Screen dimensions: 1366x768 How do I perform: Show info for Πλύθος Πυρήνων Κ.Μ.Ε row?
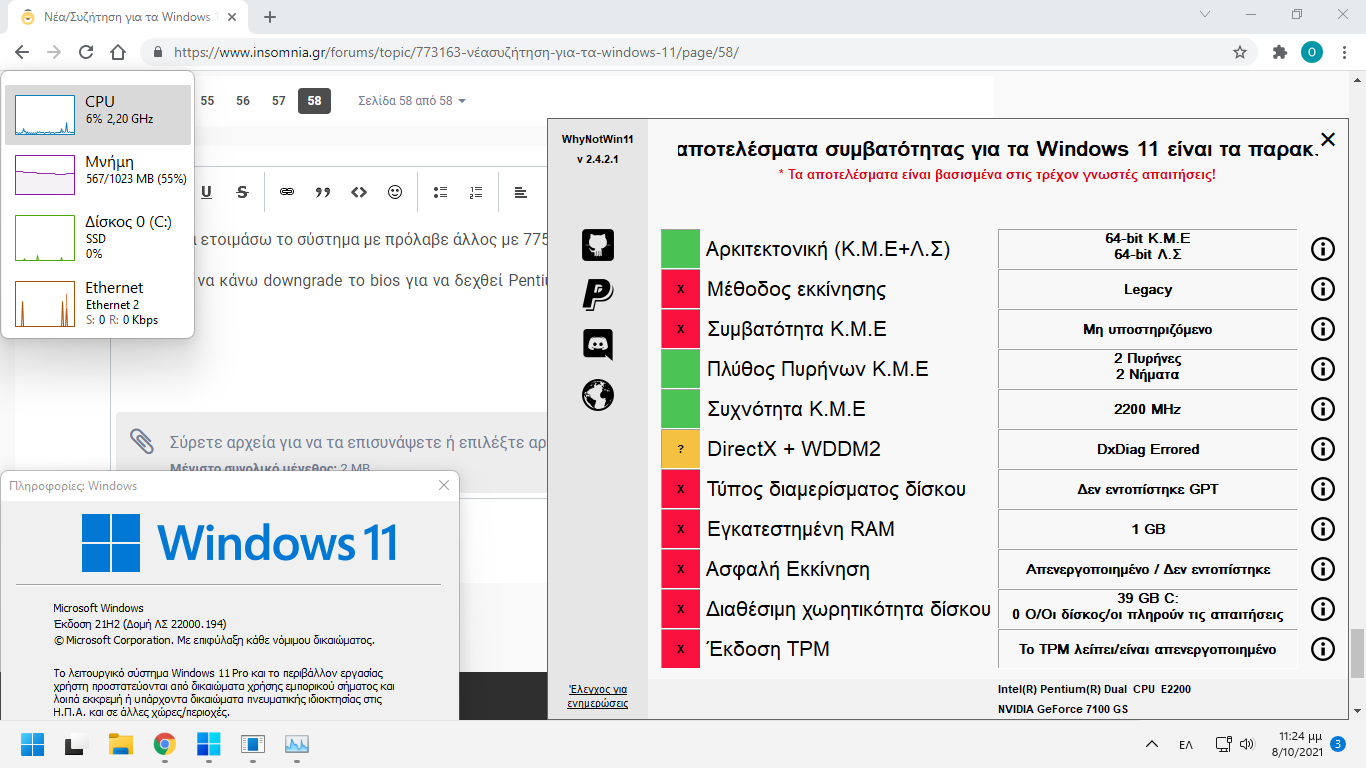pos(1322,369)
